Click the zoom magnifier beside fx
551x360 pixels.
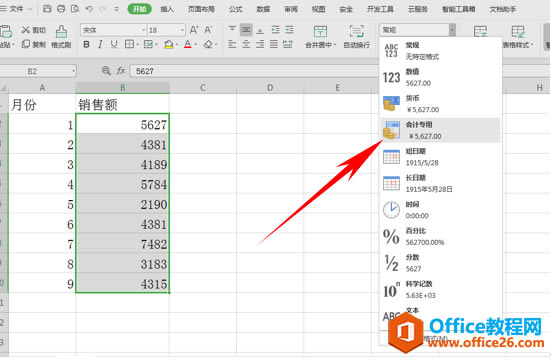[106, 71]
